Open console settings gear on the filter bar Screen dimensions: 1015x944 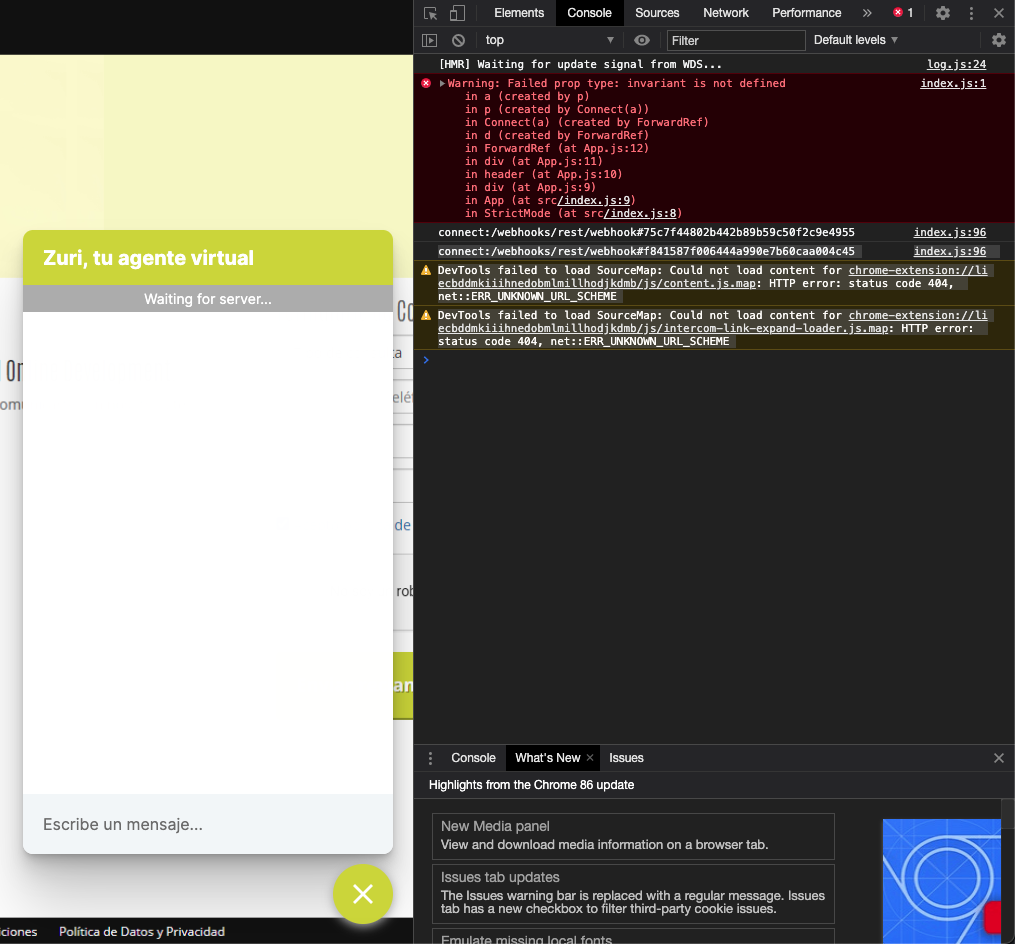click(x=998, y=40)
